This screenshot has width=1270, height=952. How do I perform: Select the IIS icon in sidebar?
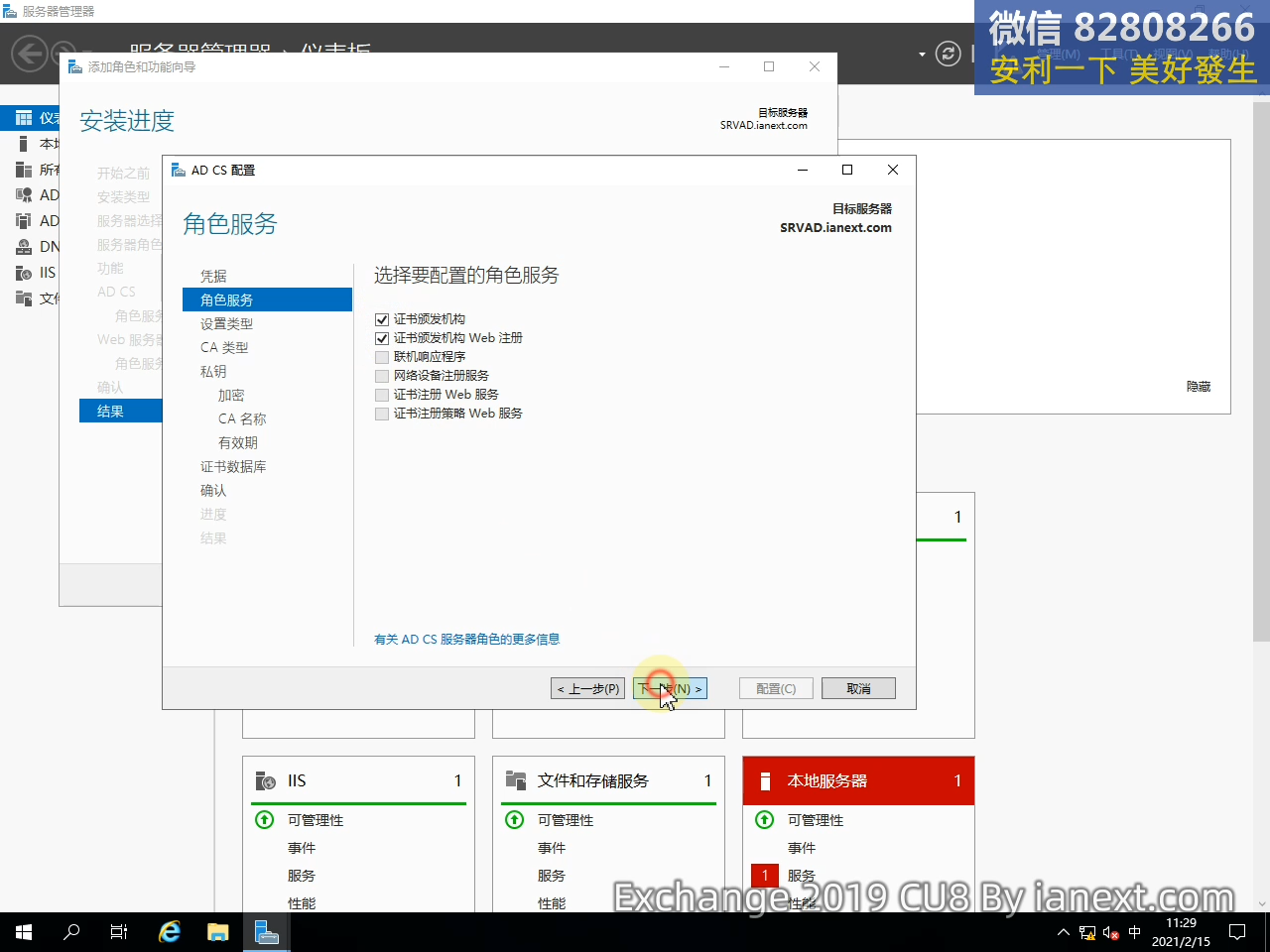coord(24,273)
